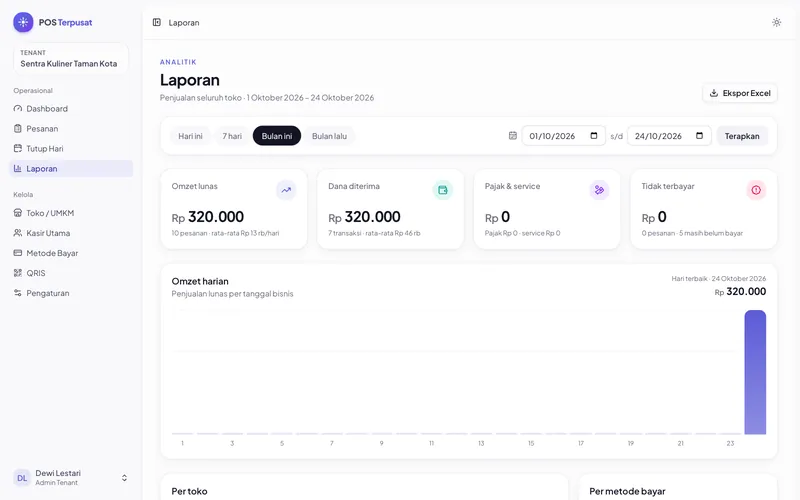
Task: Open the Tutup Hari menu item
Action: click(x=71, y=148)
